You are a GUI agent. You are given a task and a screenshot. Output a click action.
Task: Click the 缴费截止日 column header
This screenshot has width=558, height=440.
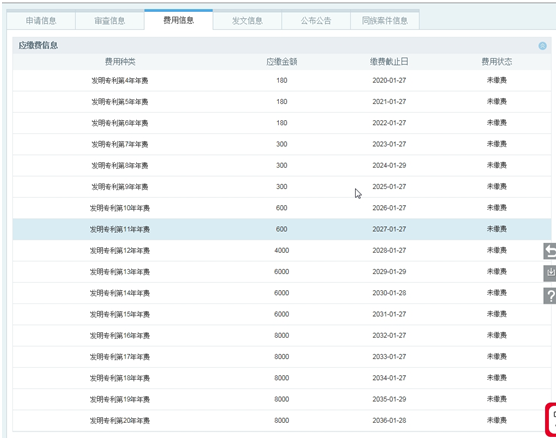pos(389,62)
